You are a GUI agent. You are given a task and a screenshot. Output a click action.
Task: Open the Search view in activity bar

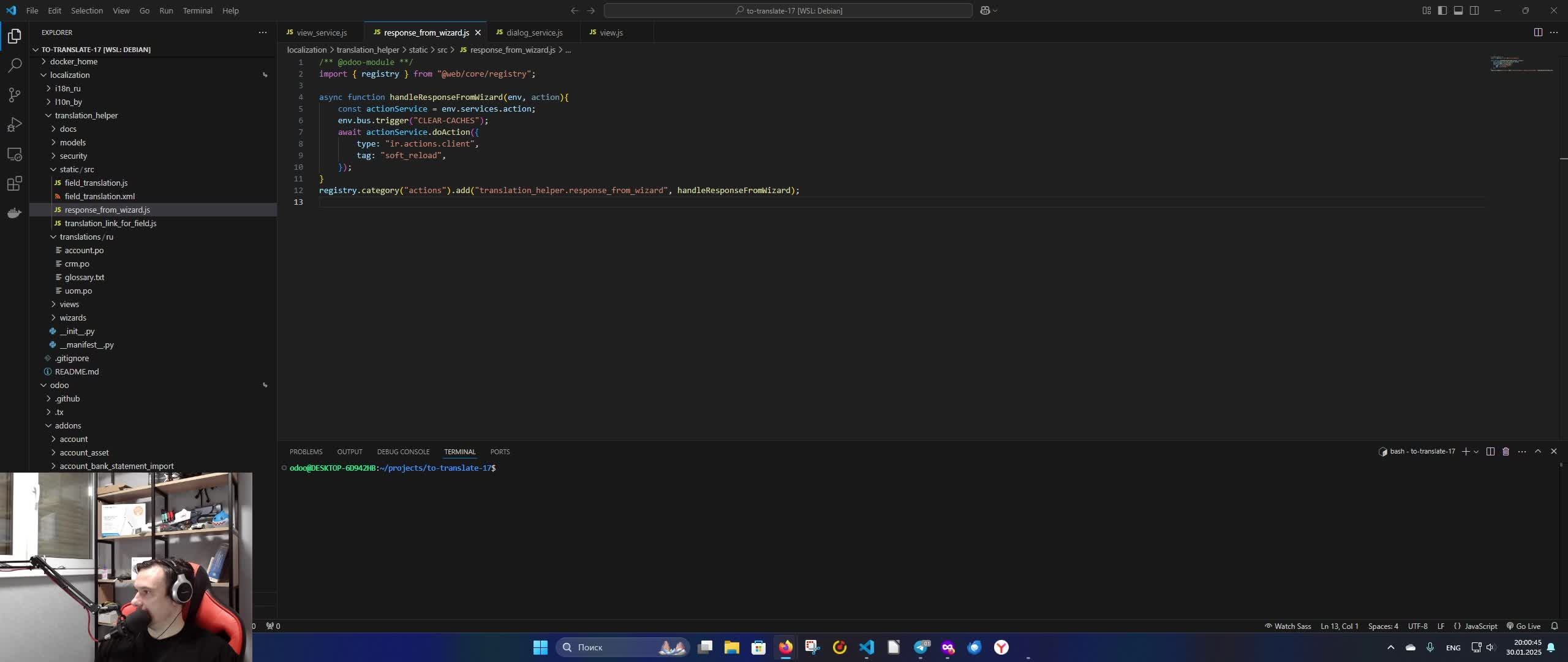click(15, 66)
